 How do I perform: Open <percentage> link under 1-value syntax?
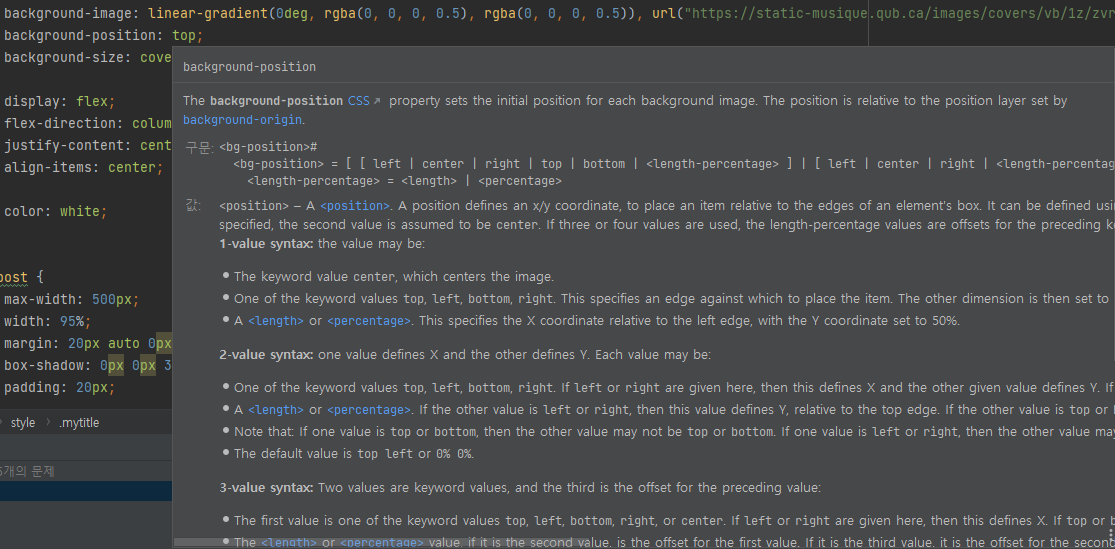368,321
